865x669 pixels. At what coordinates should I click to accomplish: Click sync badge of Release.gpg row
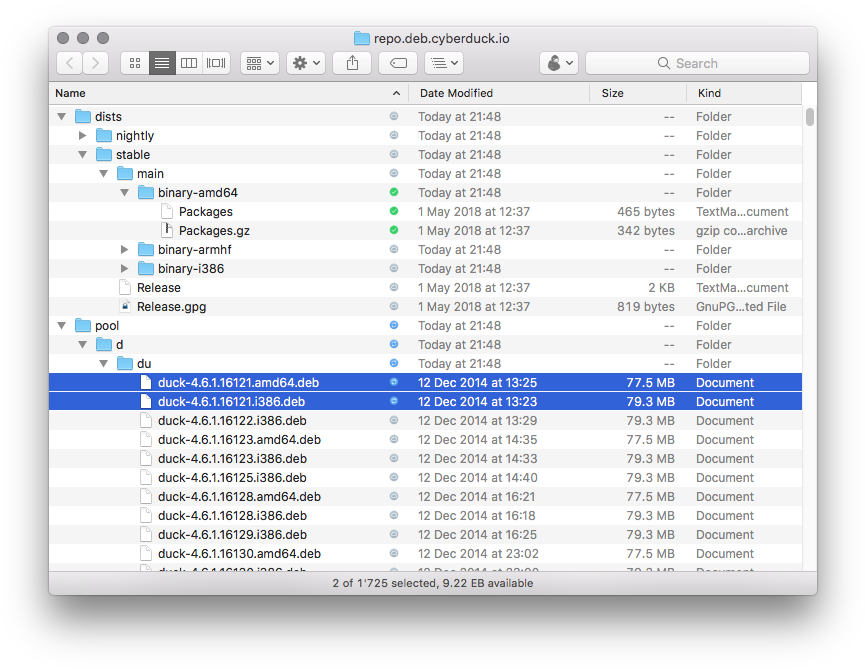pyautogui.click(x=394, y=306)
